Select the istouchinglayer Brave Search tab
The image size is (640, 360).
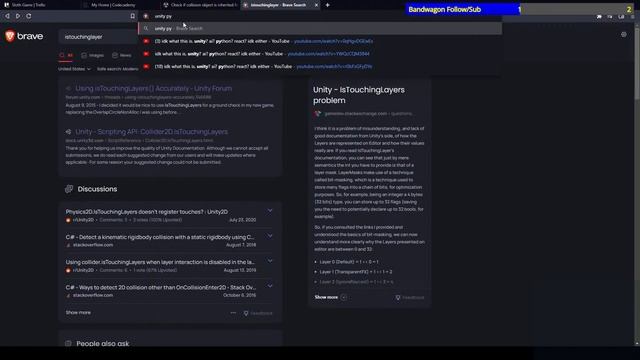[x=278, y=5]
